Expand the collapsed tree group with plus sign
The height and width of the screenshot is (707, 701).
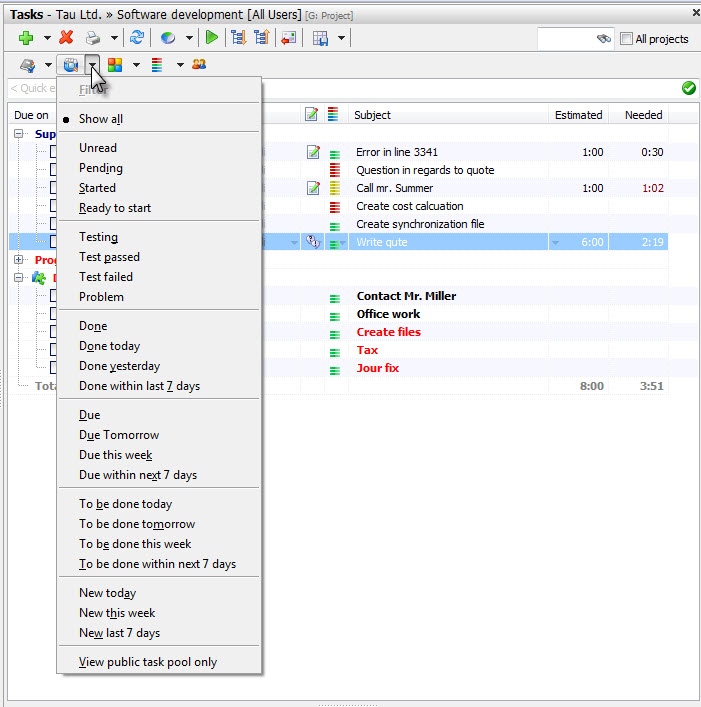click(19, 260)
